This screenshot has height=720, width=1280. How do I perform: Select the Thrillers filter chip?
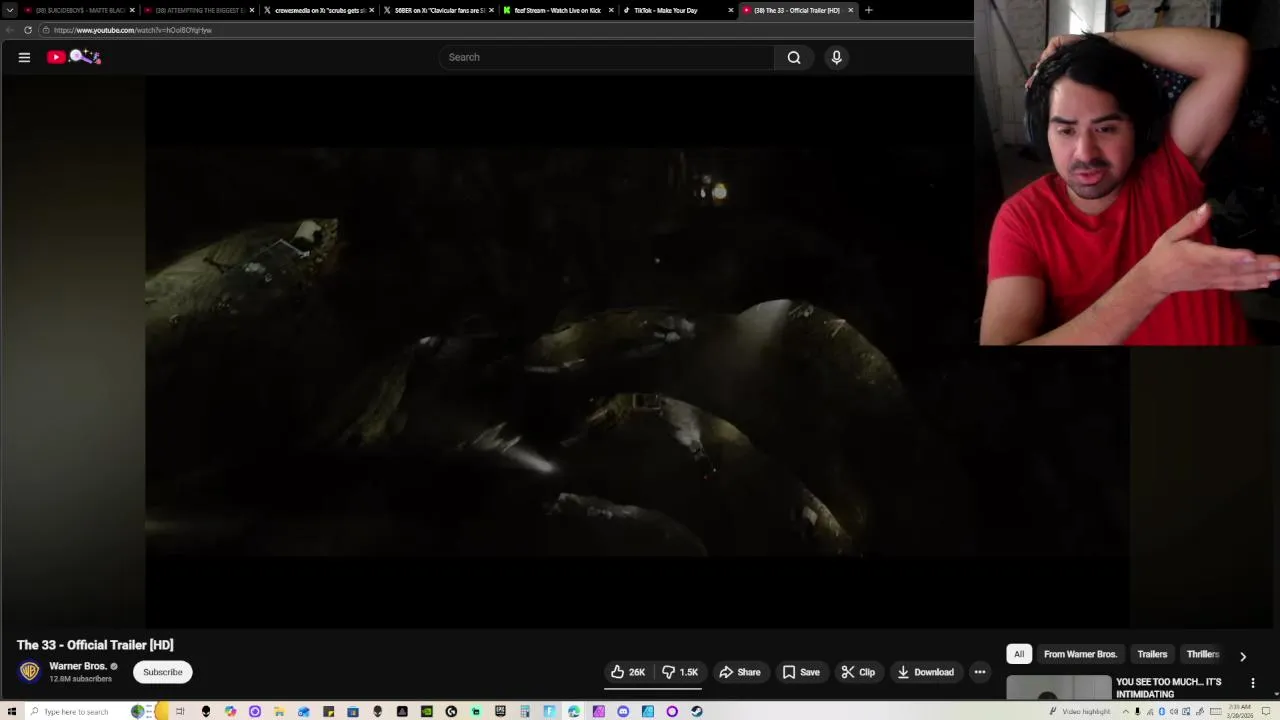1203,654
